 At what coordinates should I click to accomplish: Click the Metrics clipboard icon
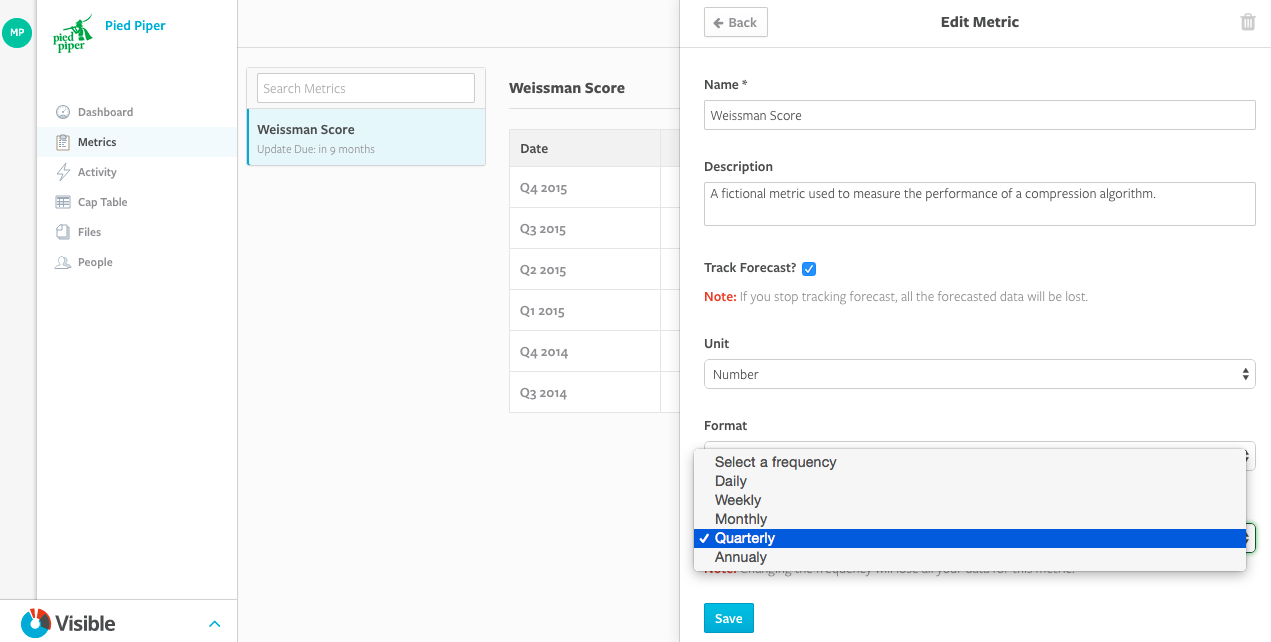tap(63, 142)
